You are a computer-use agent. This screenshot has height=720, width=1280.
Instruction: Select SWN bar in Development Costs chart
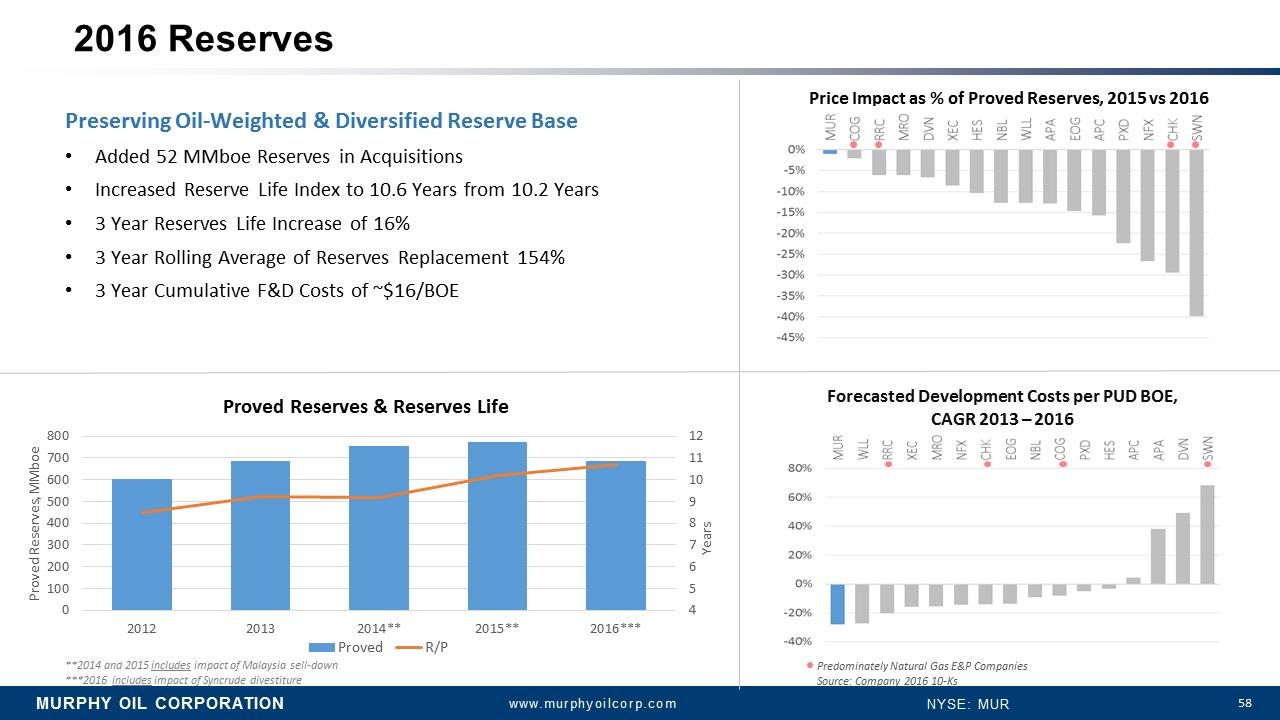coord(1207,535)
